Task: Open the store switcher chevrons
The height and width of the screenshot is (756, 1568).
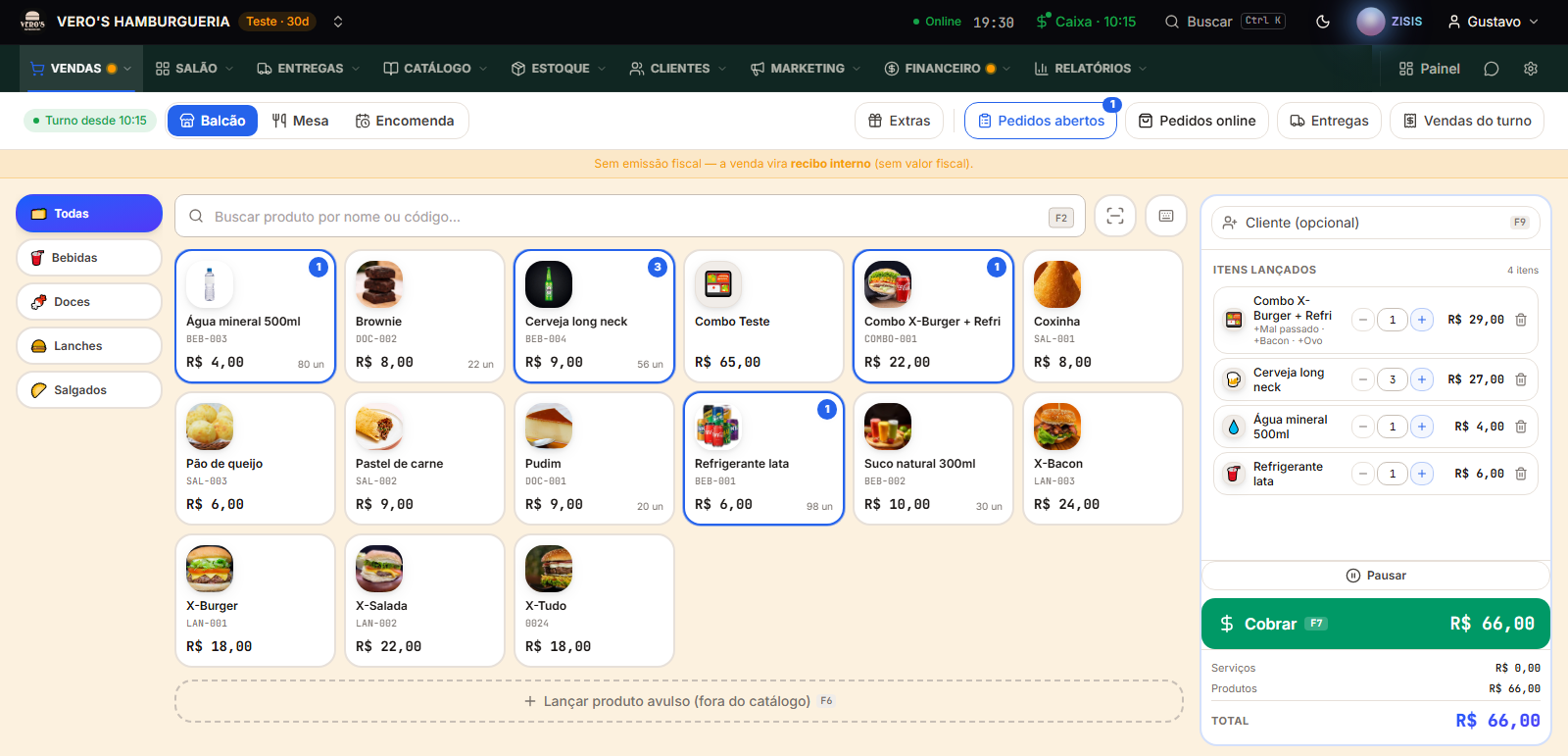Action: 338,22
